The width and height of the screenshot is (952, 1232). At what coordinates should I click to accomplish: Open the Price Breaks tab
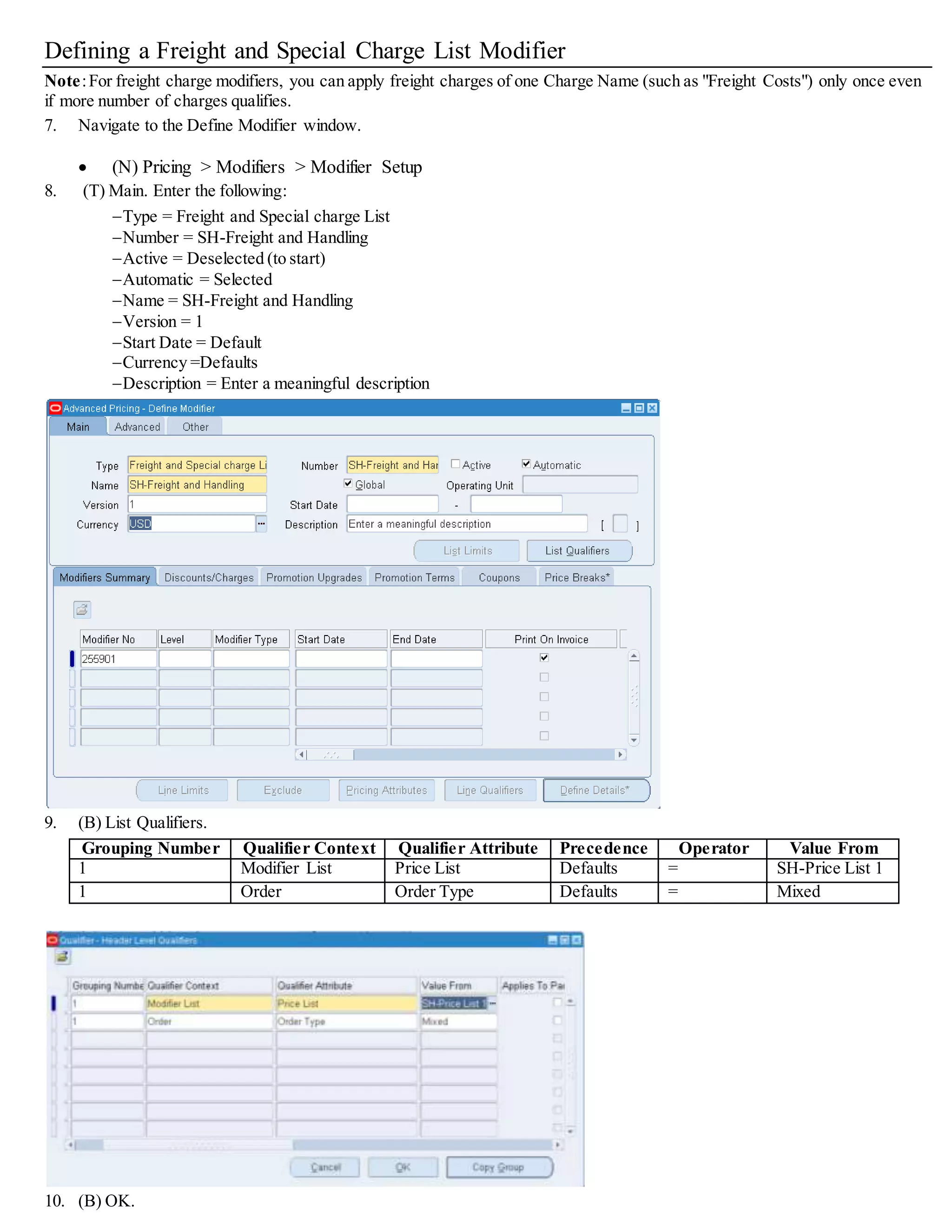(577, 577)
